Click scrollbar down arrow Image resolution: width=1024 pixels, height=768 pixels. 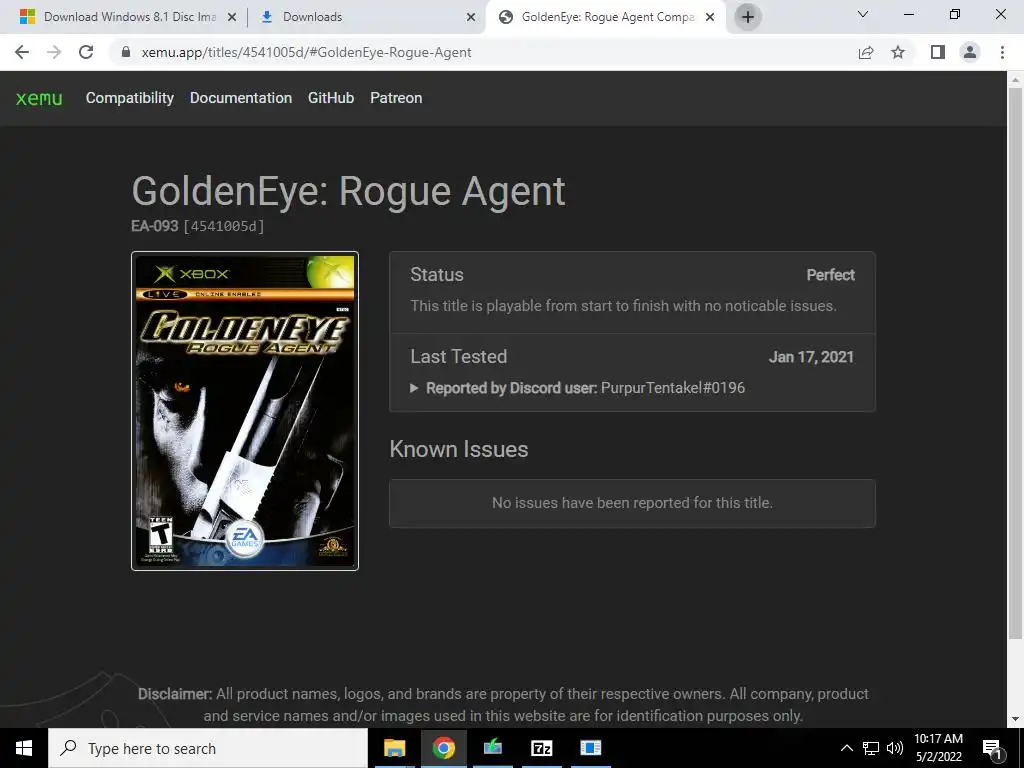1015,719
